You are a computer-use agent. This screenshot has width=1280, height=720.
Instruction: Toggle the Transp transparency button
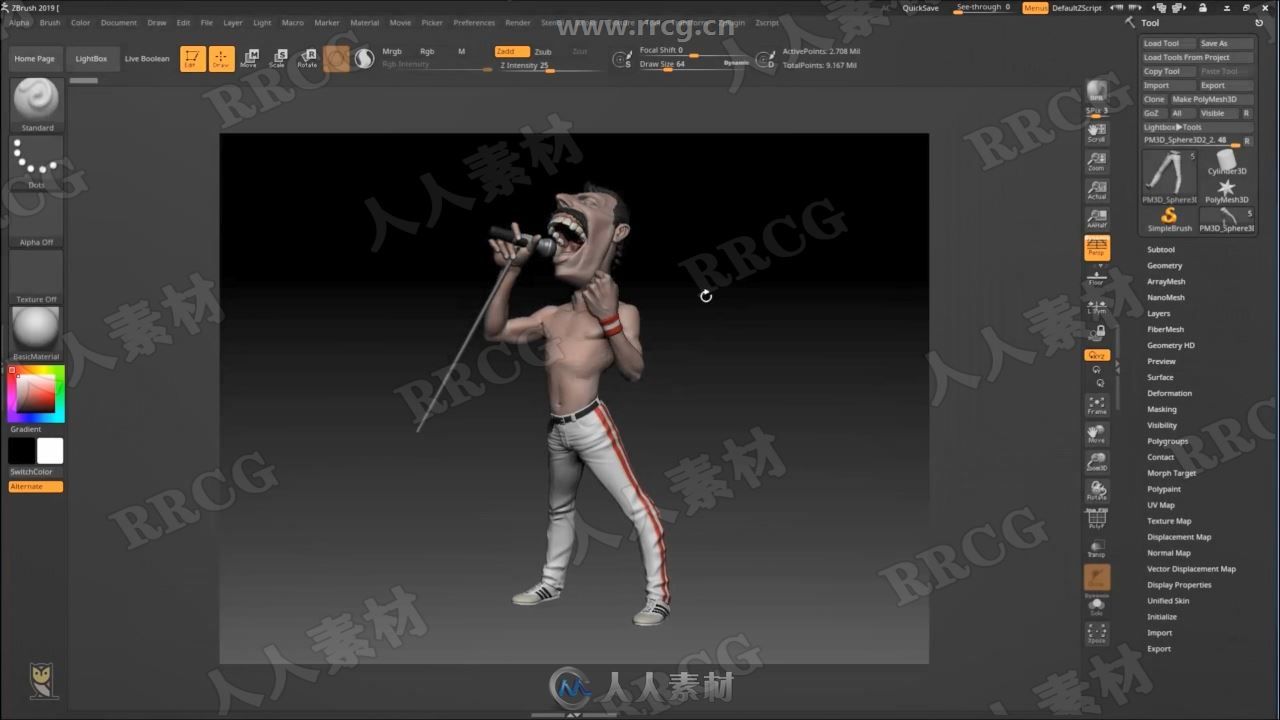[x=1097, y=548]
